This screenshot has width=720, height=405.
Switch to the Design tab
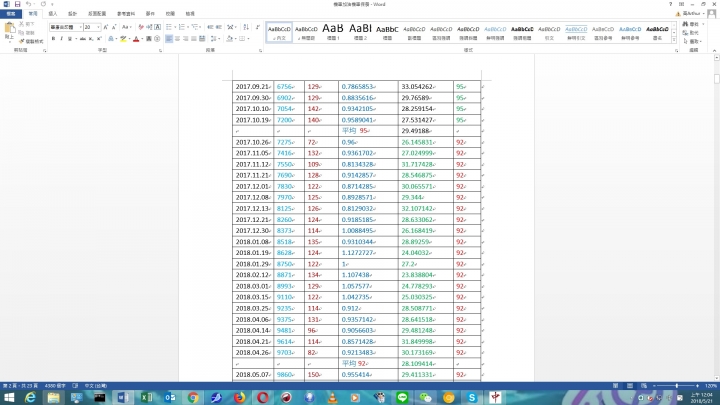click(72, 14)
